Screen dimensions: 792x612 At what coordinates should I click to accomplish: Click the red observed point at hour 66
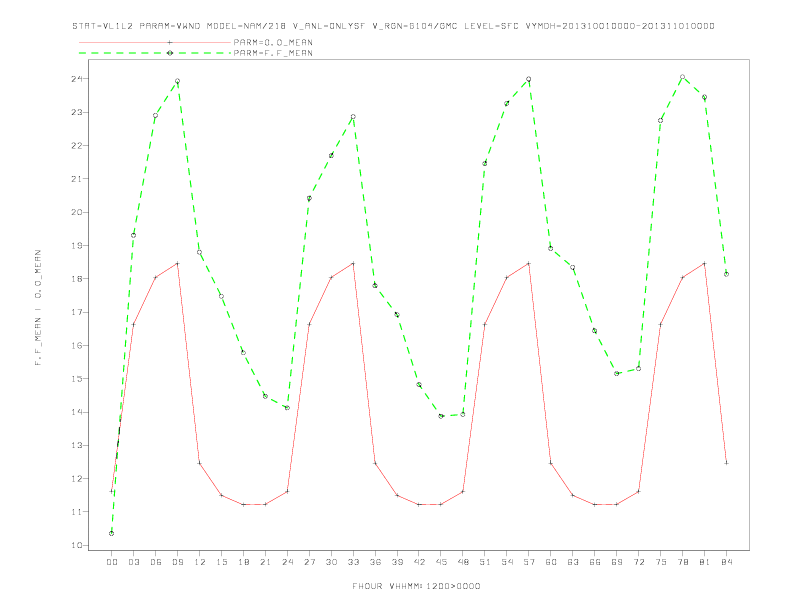(595, 504)
